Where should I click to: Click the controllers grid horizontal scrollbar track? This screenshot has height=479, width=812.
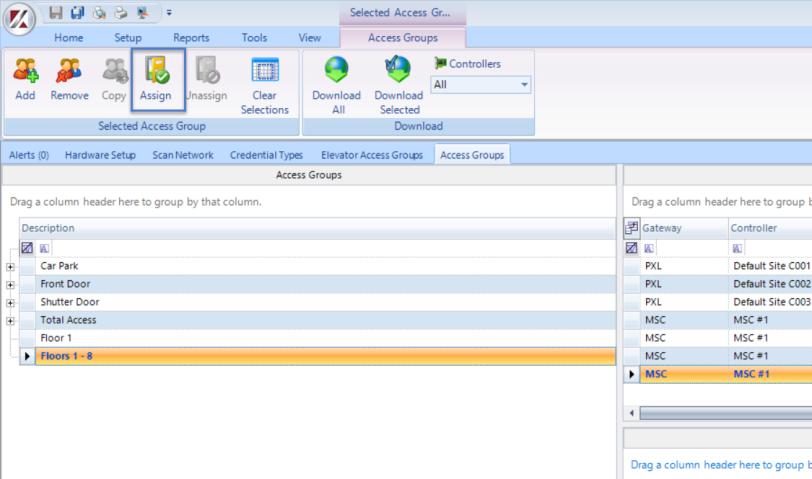coord(726,413)
